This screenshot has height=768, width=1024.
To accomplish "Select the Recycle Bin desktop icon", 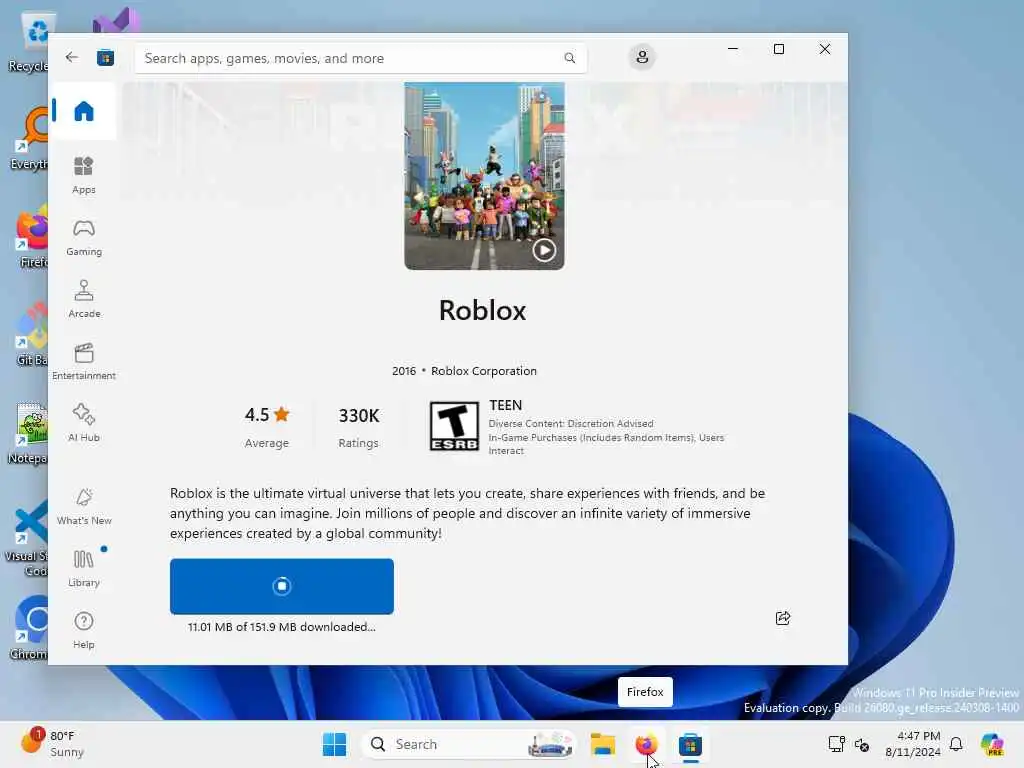I will pyautogui.click(x=29, y=42).
